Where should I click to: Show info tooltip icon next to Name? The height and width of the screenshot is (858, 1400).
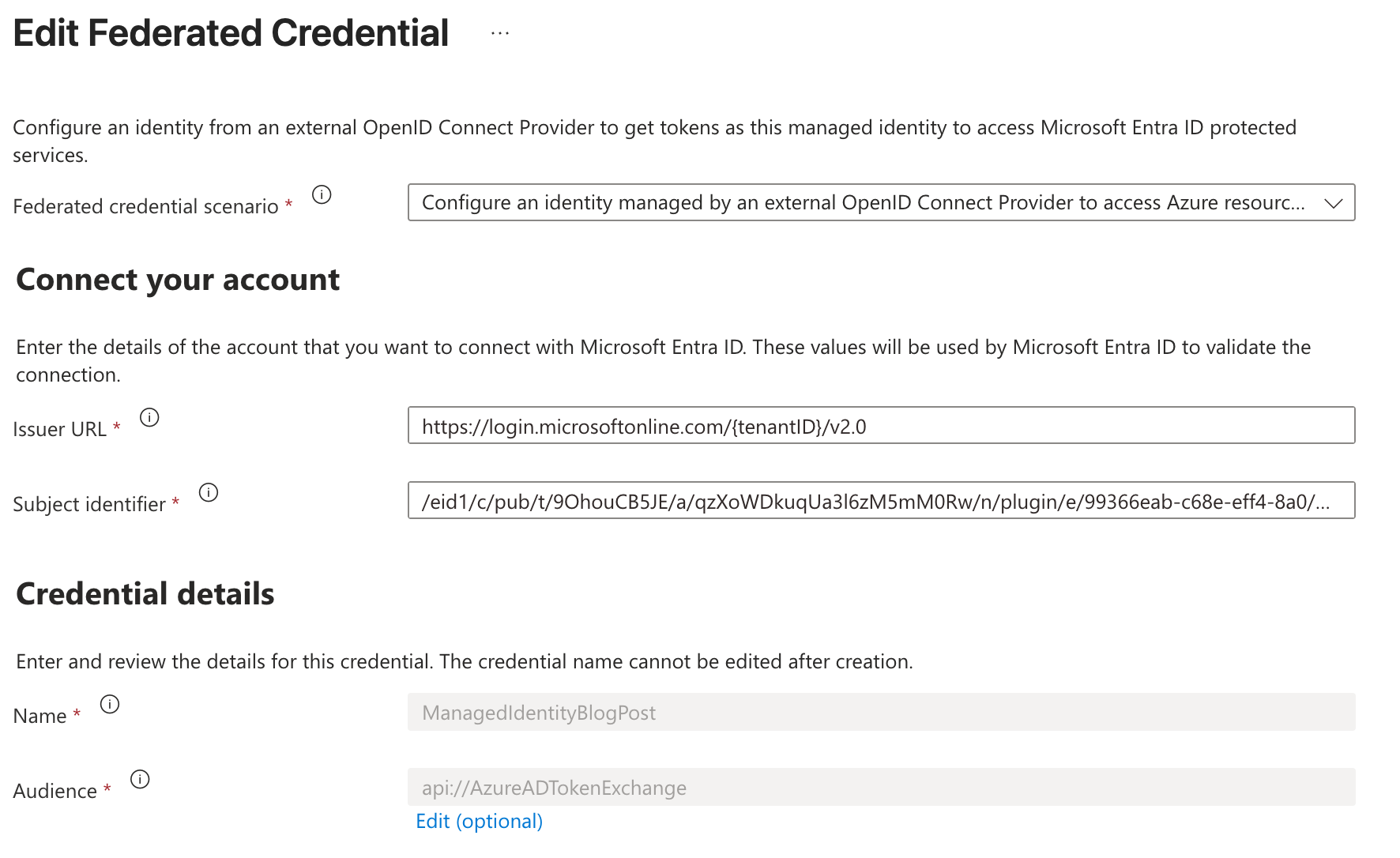110,704
